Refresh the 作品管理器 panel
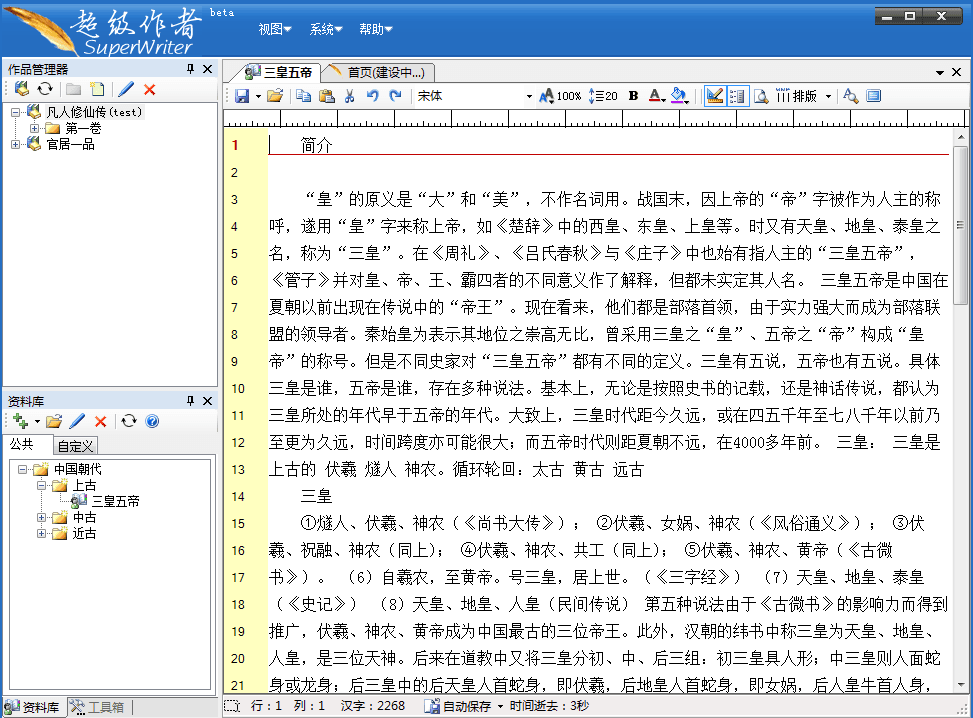The image size is (973, 718). point(45,89)
